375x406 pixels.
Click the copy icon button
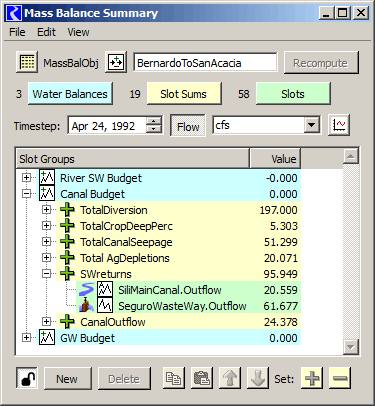click(174, 379)
